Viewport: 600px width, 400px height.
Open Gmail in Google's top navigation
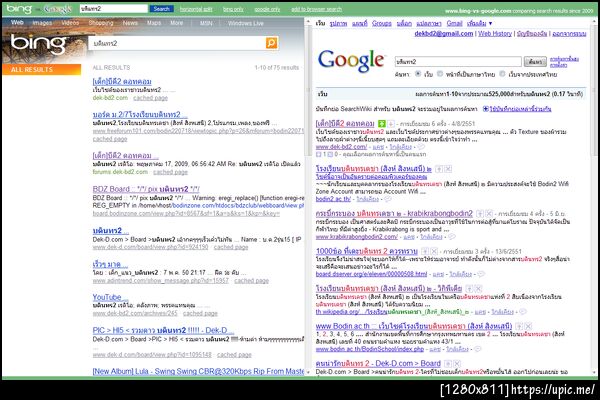454,23
